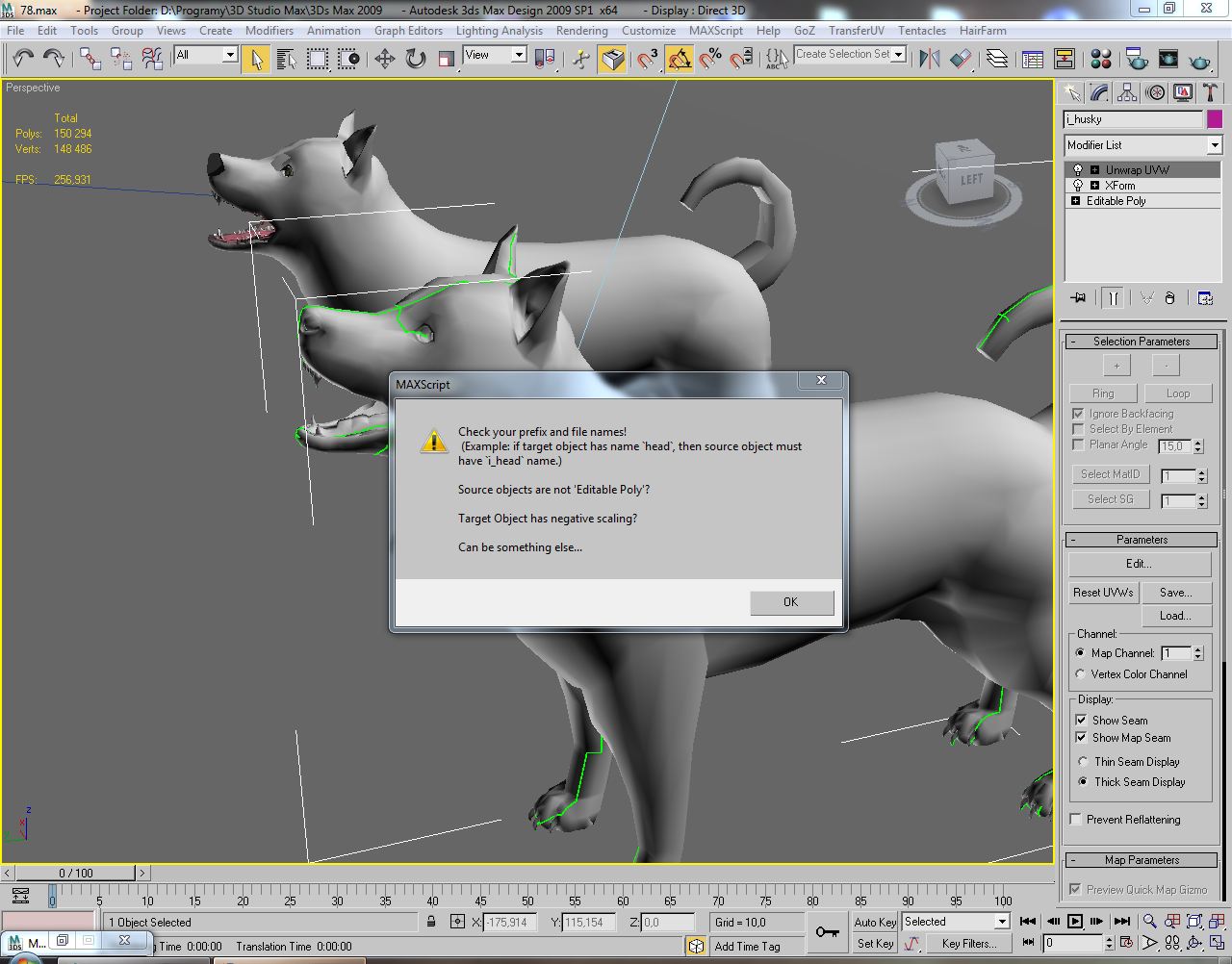Open the Align tool

tap(961, 60)
